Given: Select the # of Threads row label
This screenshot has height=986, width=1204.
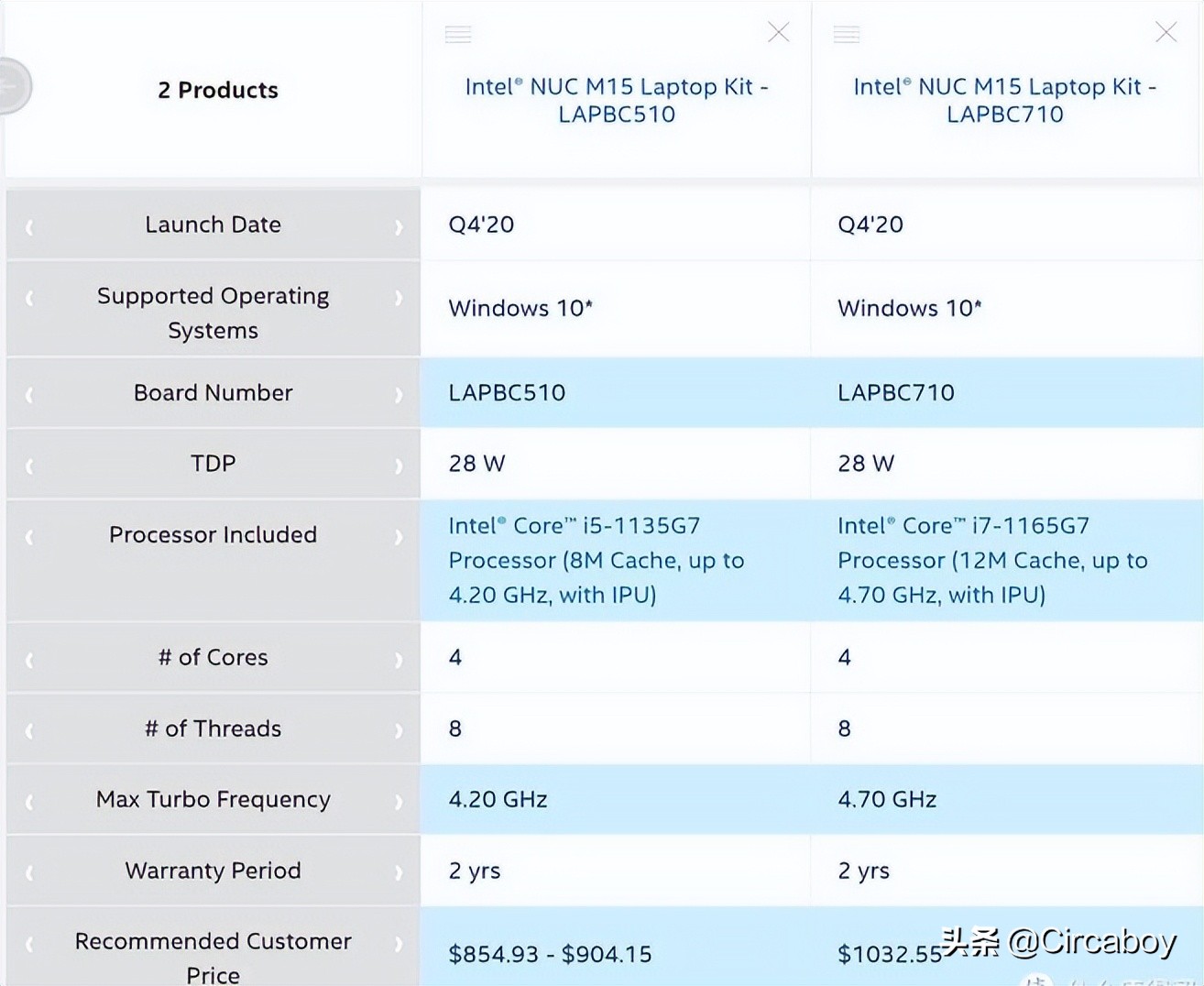Looking at the screenshot, I should click(x=213, y=729).
